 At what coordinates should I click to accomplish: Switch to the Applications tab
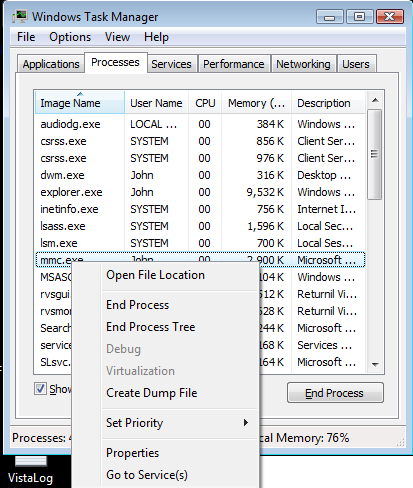tap(51, 64)
